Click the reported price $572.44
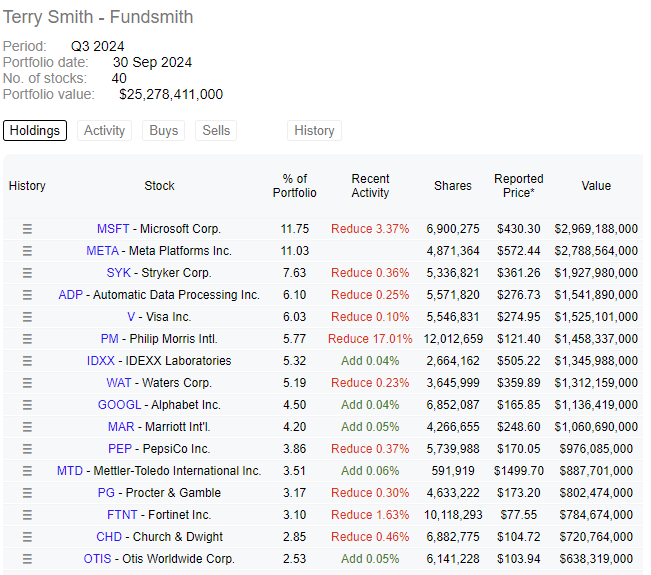 pyautogui.click(x=519, y=251)
